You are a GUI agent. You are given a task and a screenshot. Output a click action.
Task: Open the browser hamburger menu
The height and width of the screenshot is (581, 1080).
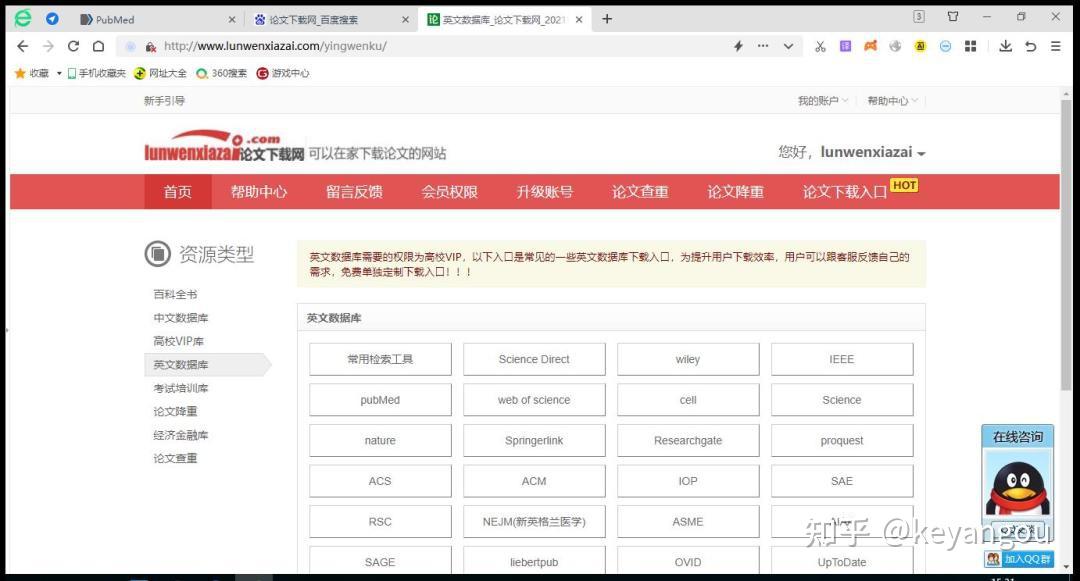pyautogui.click(x=1055, y=46)
